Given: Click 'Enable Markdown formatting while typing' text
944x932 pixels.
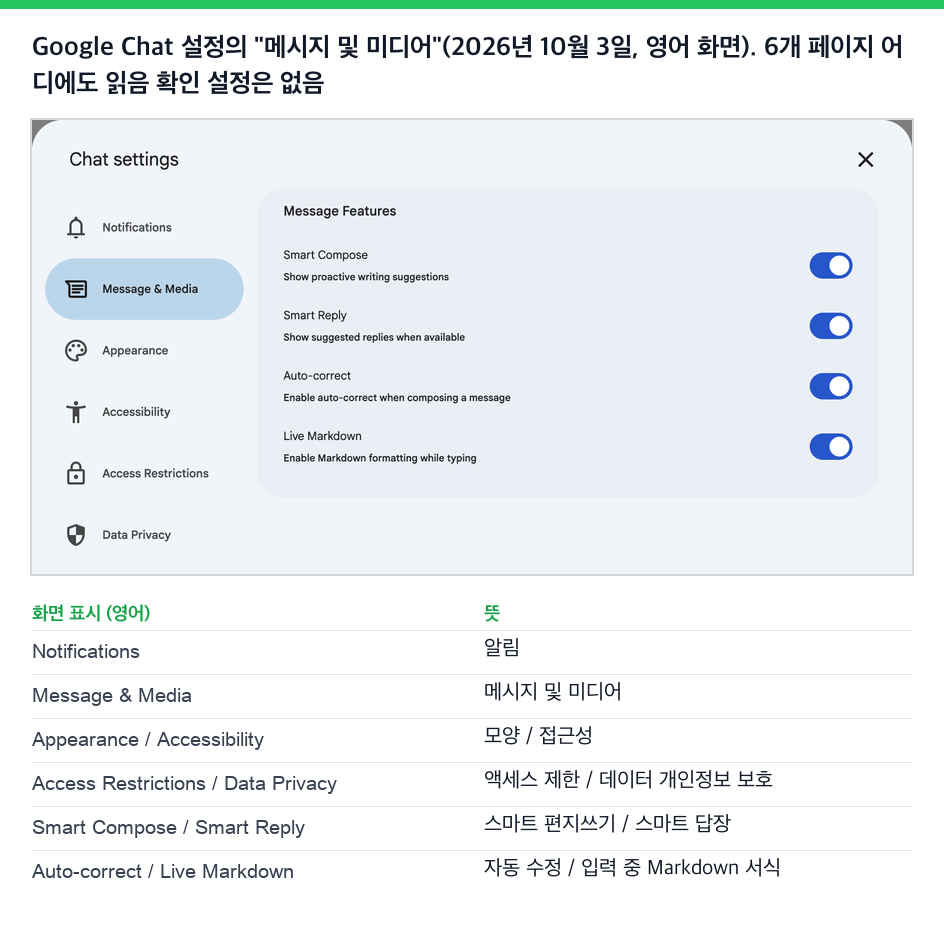Looking at the screenshot, I should (380, 458).
